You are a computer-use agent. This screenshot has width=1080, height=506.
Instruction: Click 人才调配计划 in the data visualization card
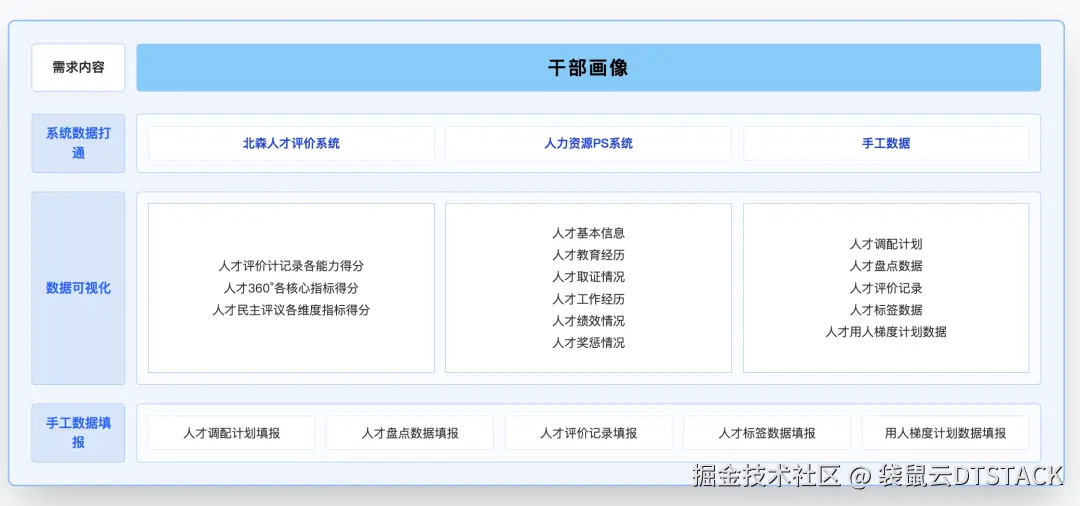tap(886, 244)
